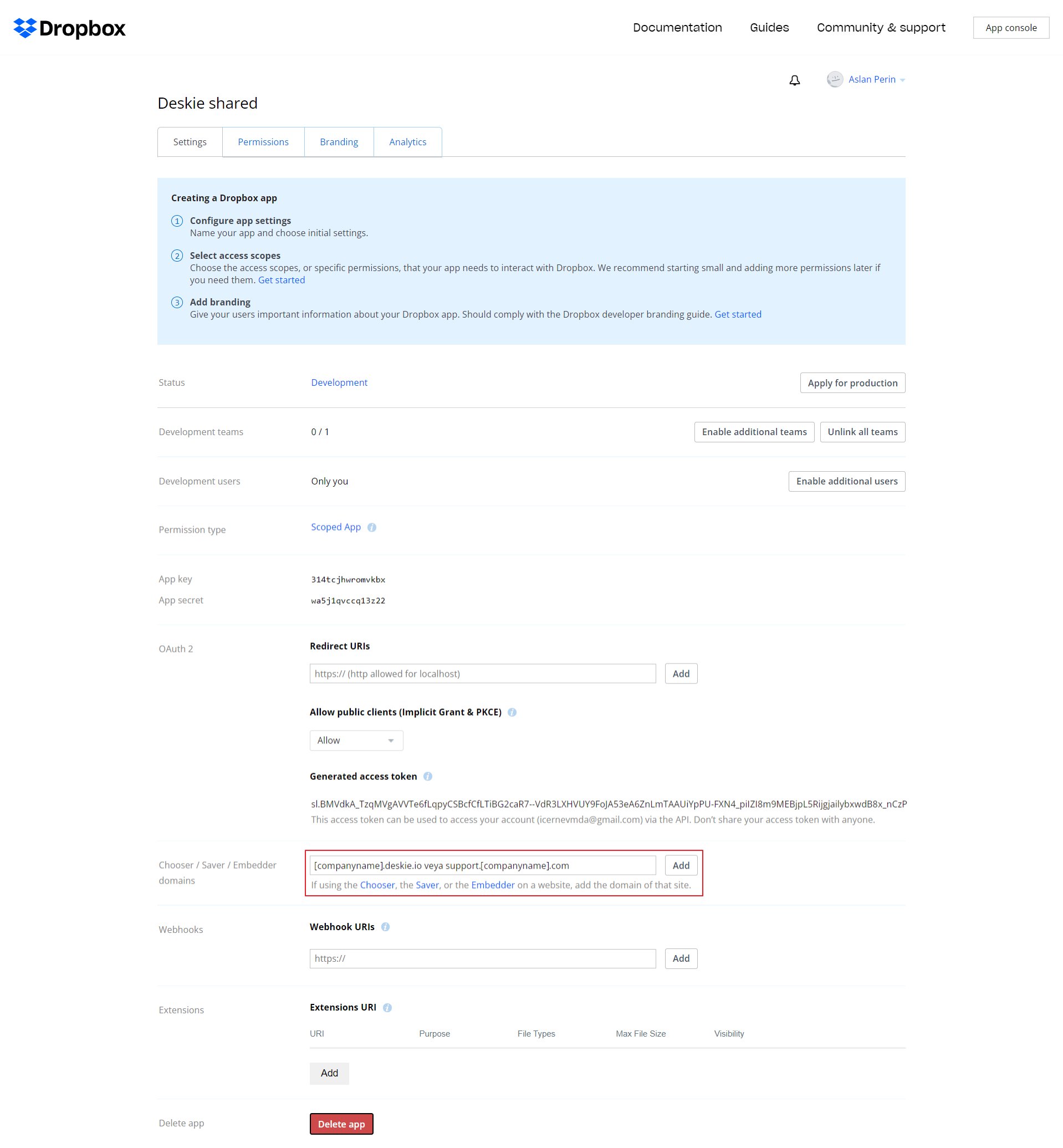Focus the Chooser/Saver domains input field
This screenshot has width=1063, height=1148.
[483, 865]
